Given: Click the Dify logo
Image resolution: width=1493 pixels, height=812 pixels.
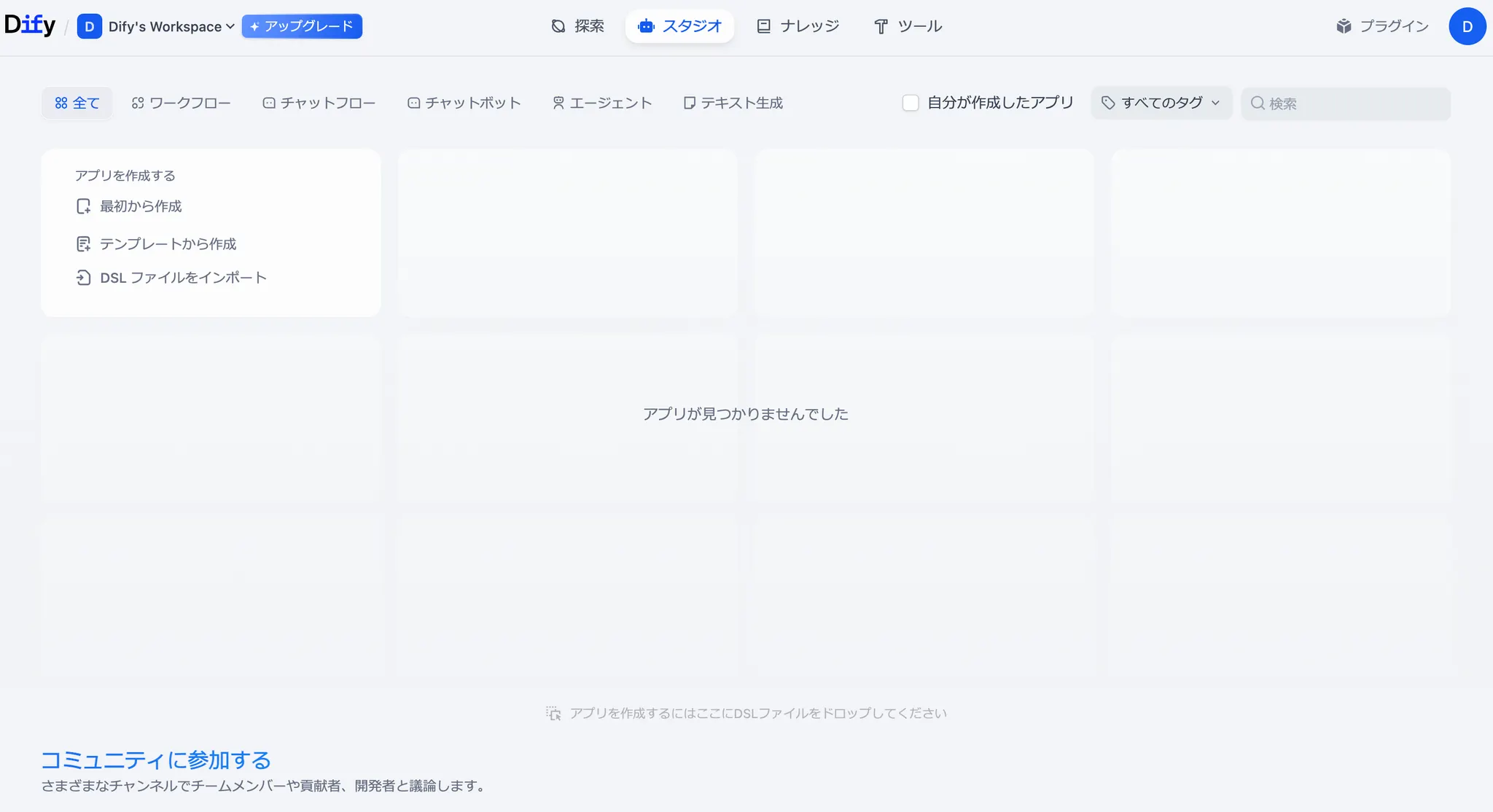Looking at the screenshot, I should coord(30,26).
